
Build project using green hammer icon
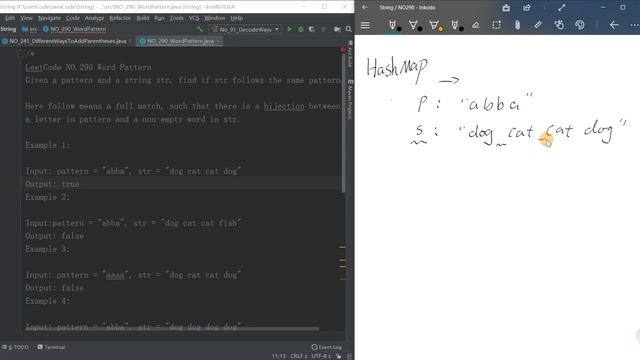coord(200,29)
